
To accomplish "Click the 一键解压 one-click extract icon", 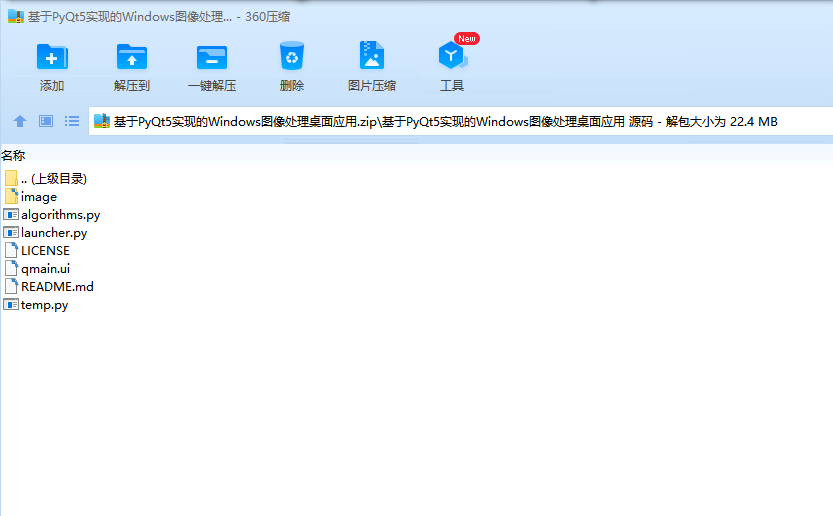I will pyautogui.click(x=212, y=57).
